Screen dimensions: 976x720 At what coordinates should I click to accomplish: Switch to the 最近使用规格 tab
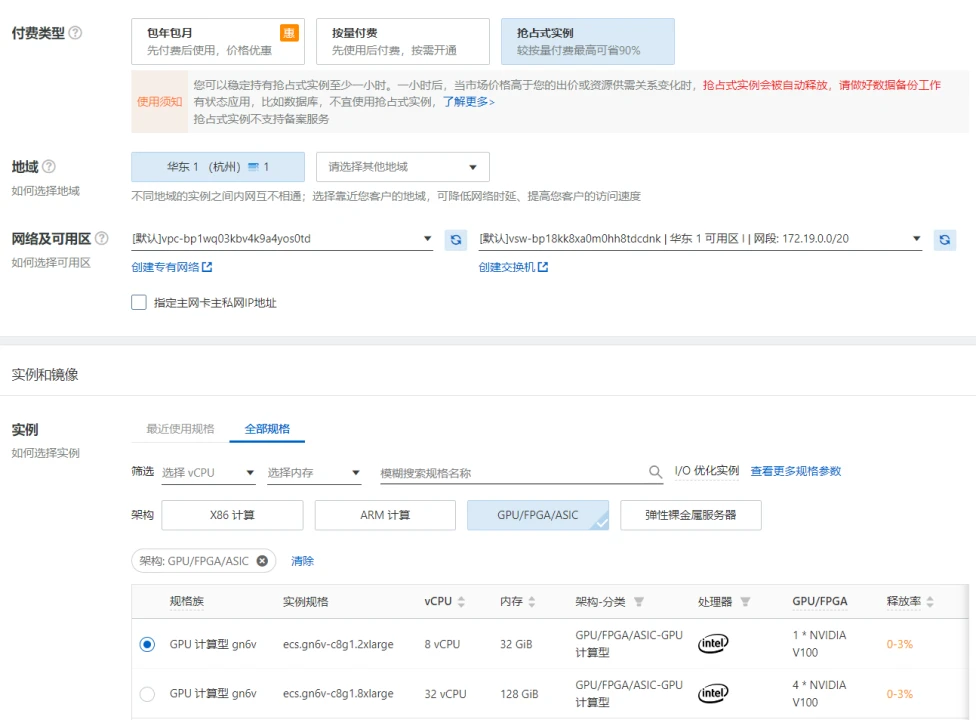pos(181,429)
